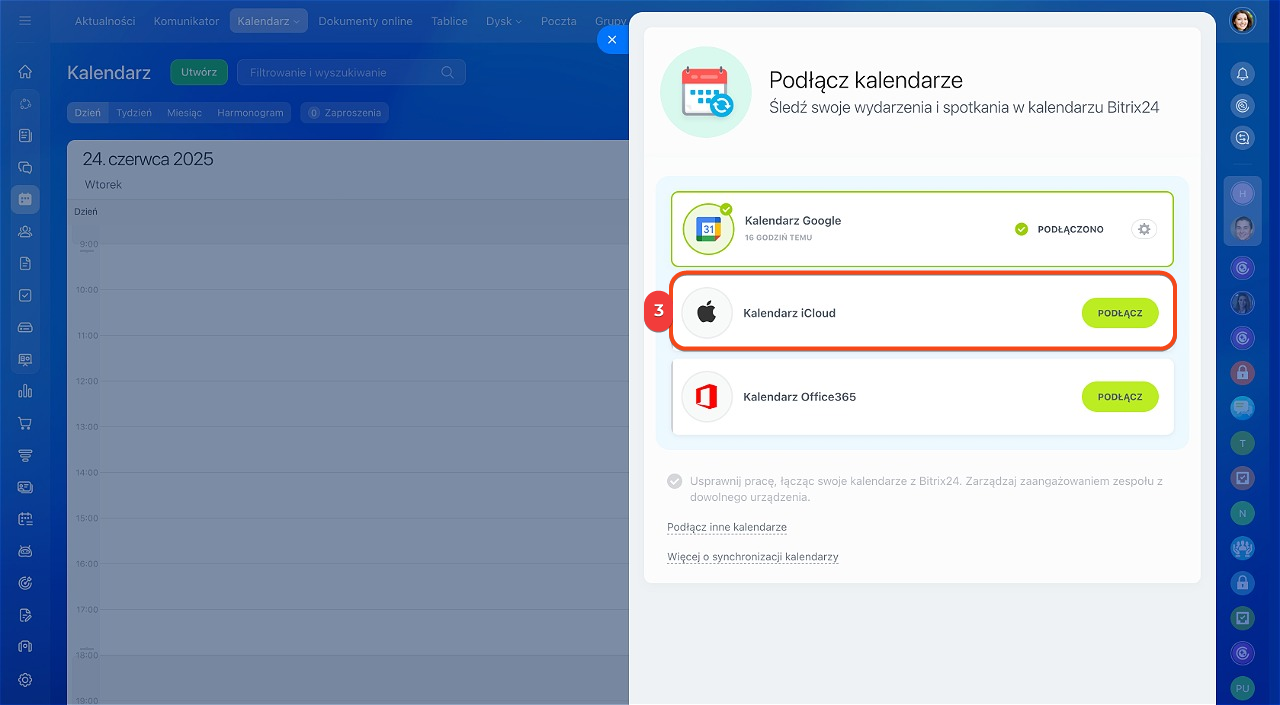
Task: Open the checkmark tasks icon in left sidebar
Action: tap(25, 295)
